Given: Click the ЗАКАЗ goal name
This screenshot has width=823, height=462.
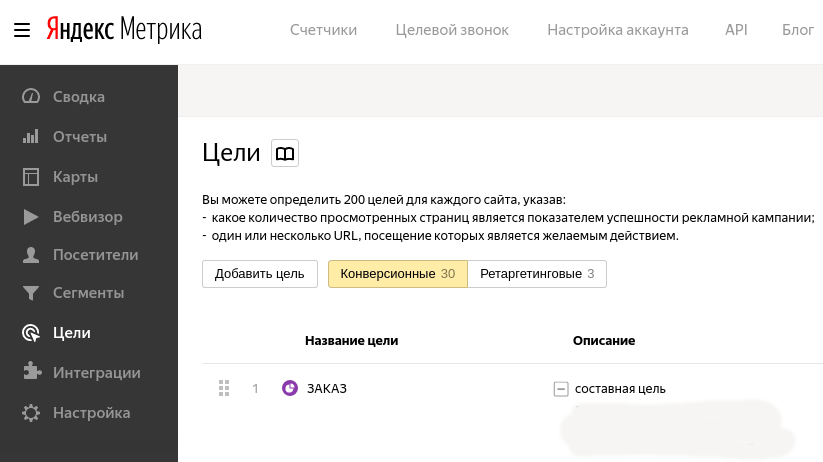Looking at the screenshot, I should pos(327,388).
